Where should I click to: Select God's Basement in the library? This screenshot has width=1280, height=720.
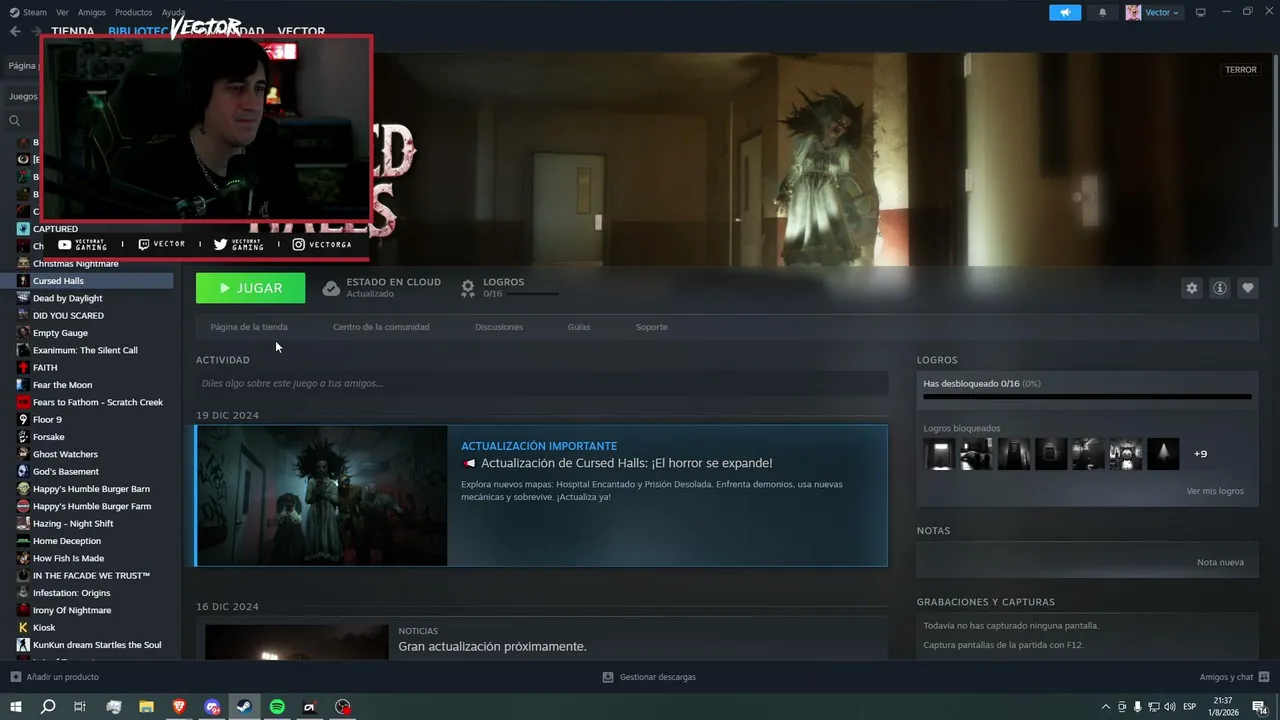click(x=66, y=472)
